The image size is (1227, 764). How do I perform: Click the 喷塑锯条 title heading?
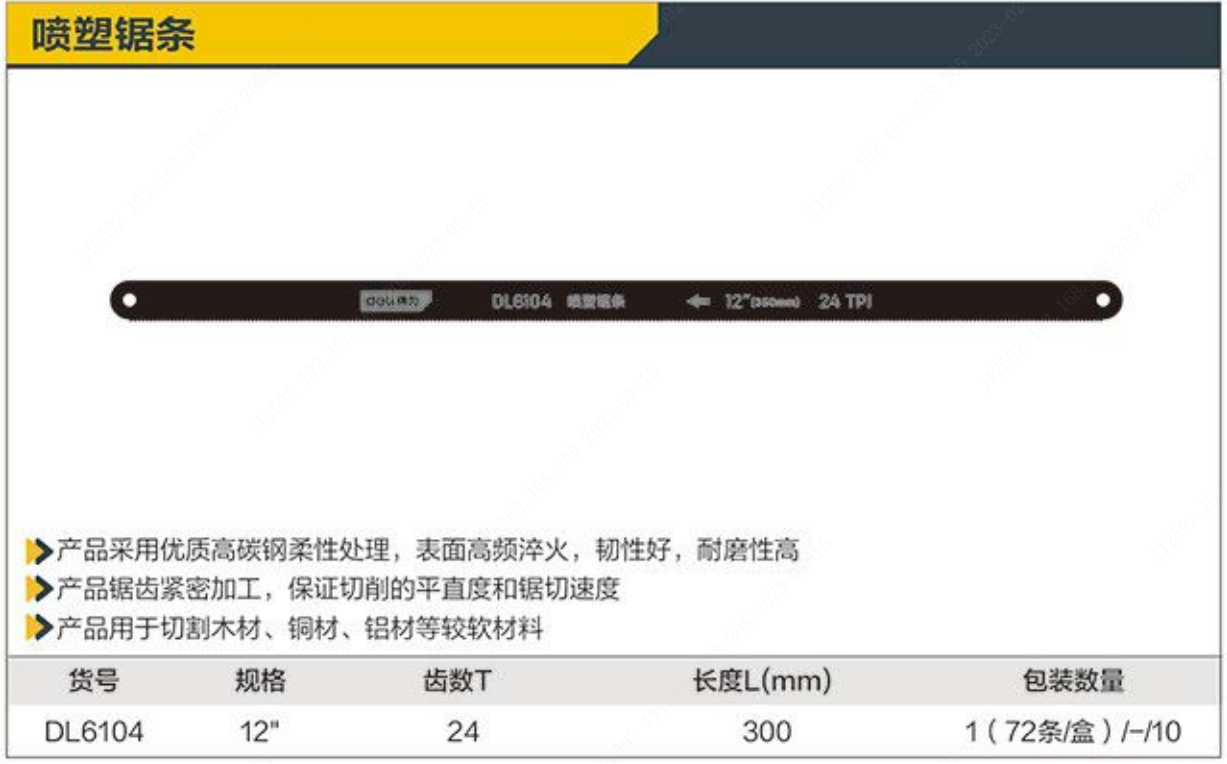(x=112, y=35)
